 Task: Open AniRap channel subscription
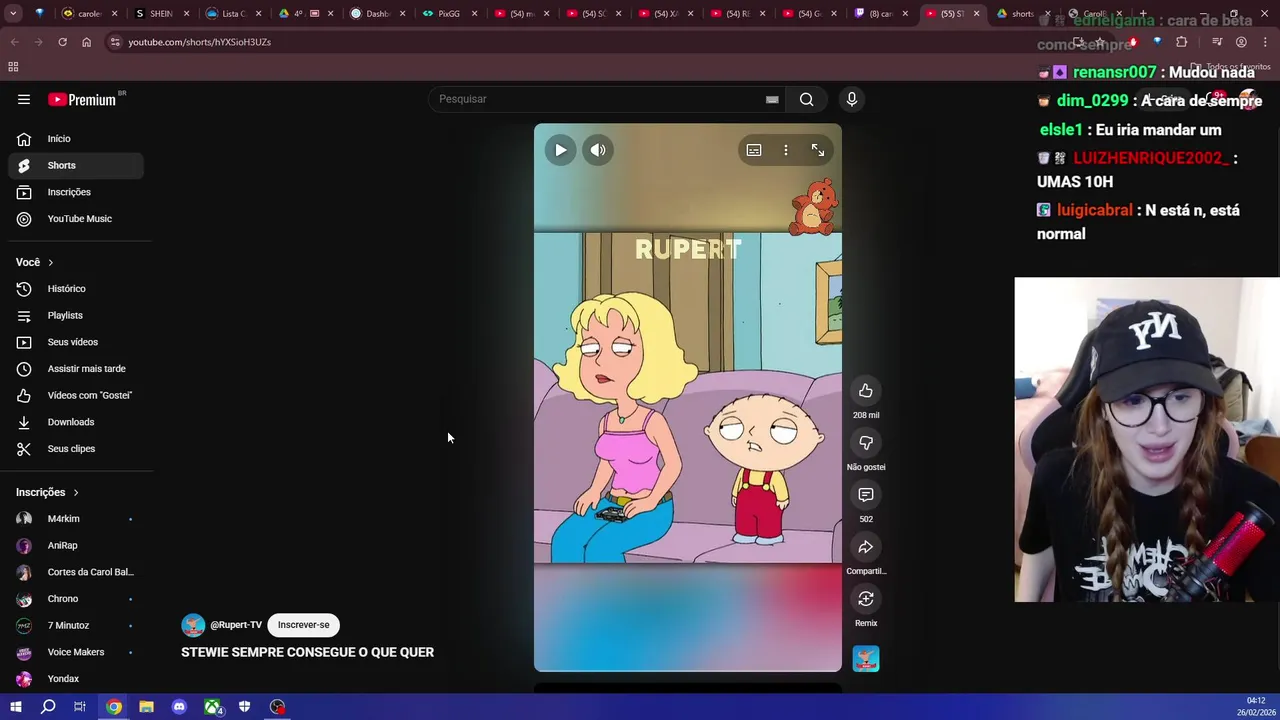[76, 545]
